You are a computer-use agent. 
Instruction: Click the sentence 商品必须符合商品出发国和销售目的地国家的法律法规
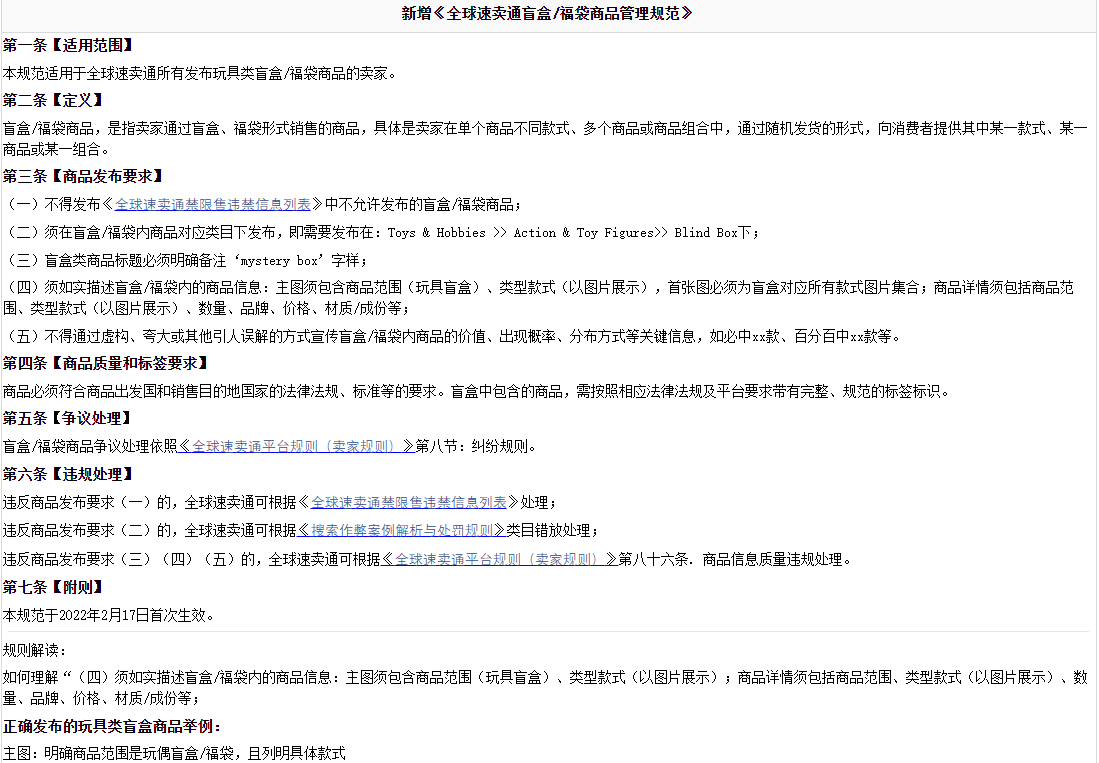point(476,391)
